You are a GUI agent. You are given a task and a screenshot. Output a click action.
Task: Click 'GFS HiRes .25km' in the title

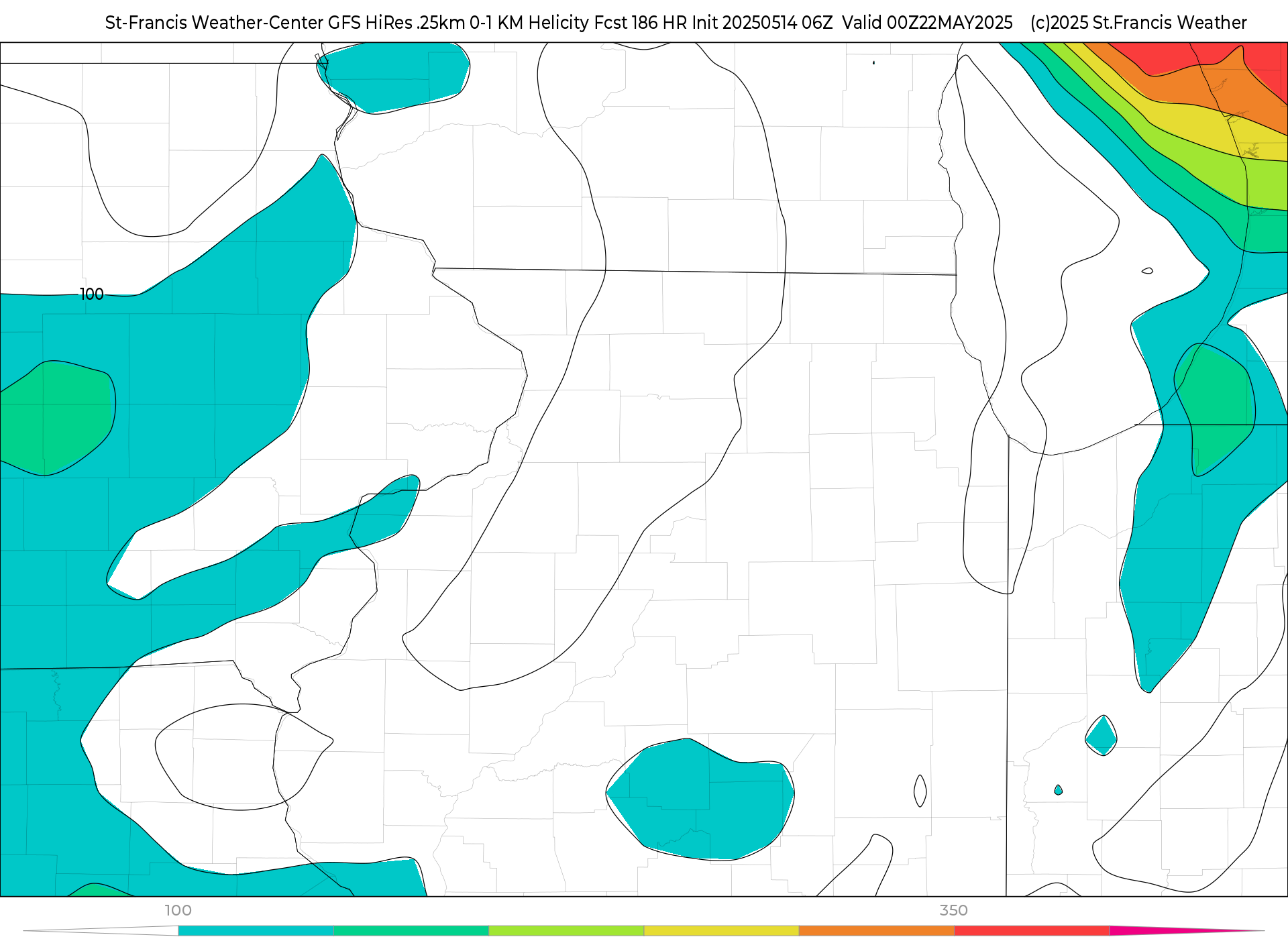click(396, 23)
